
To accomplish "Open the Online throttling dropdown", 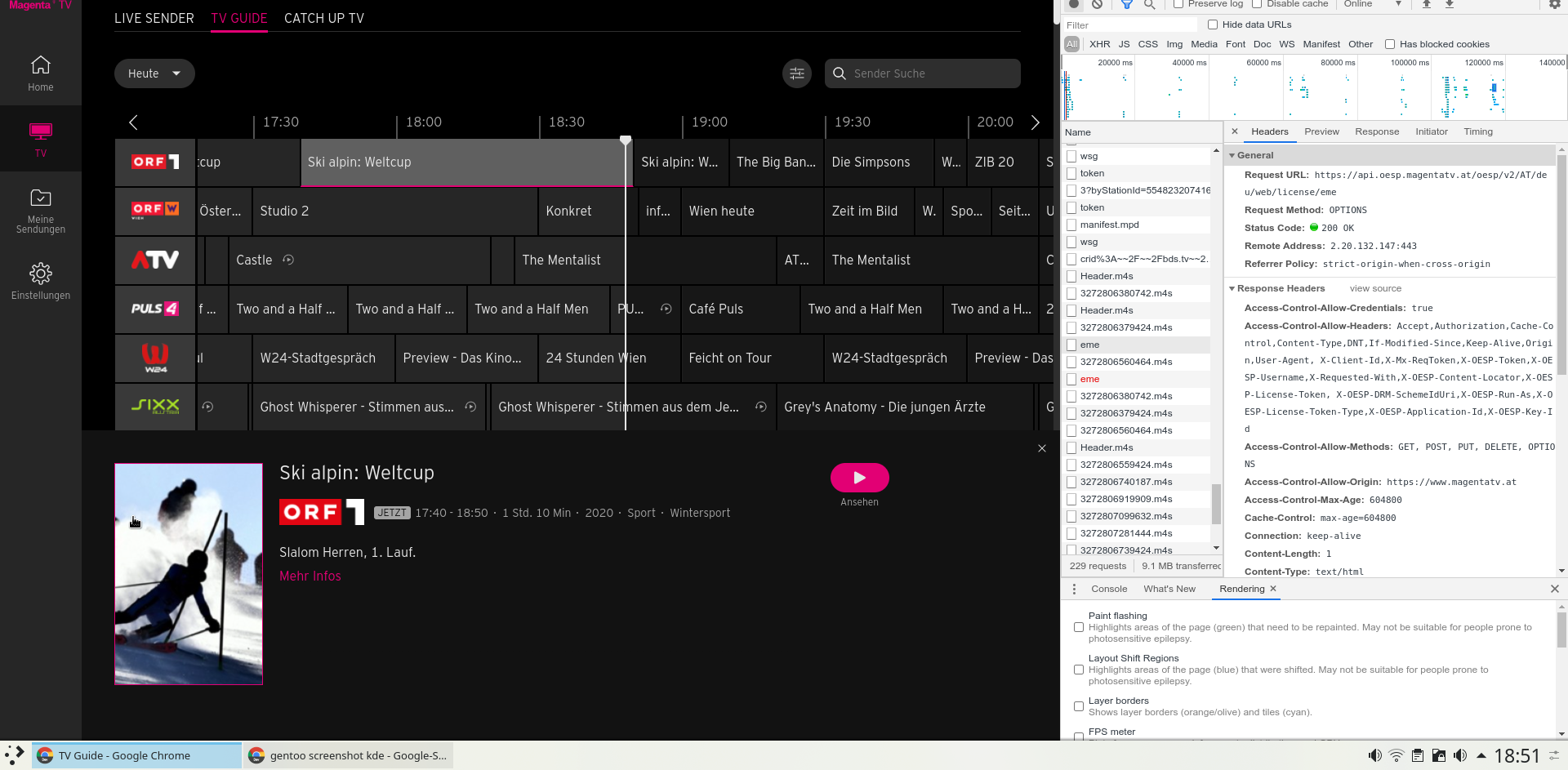I will click(x=1372, y=4).
